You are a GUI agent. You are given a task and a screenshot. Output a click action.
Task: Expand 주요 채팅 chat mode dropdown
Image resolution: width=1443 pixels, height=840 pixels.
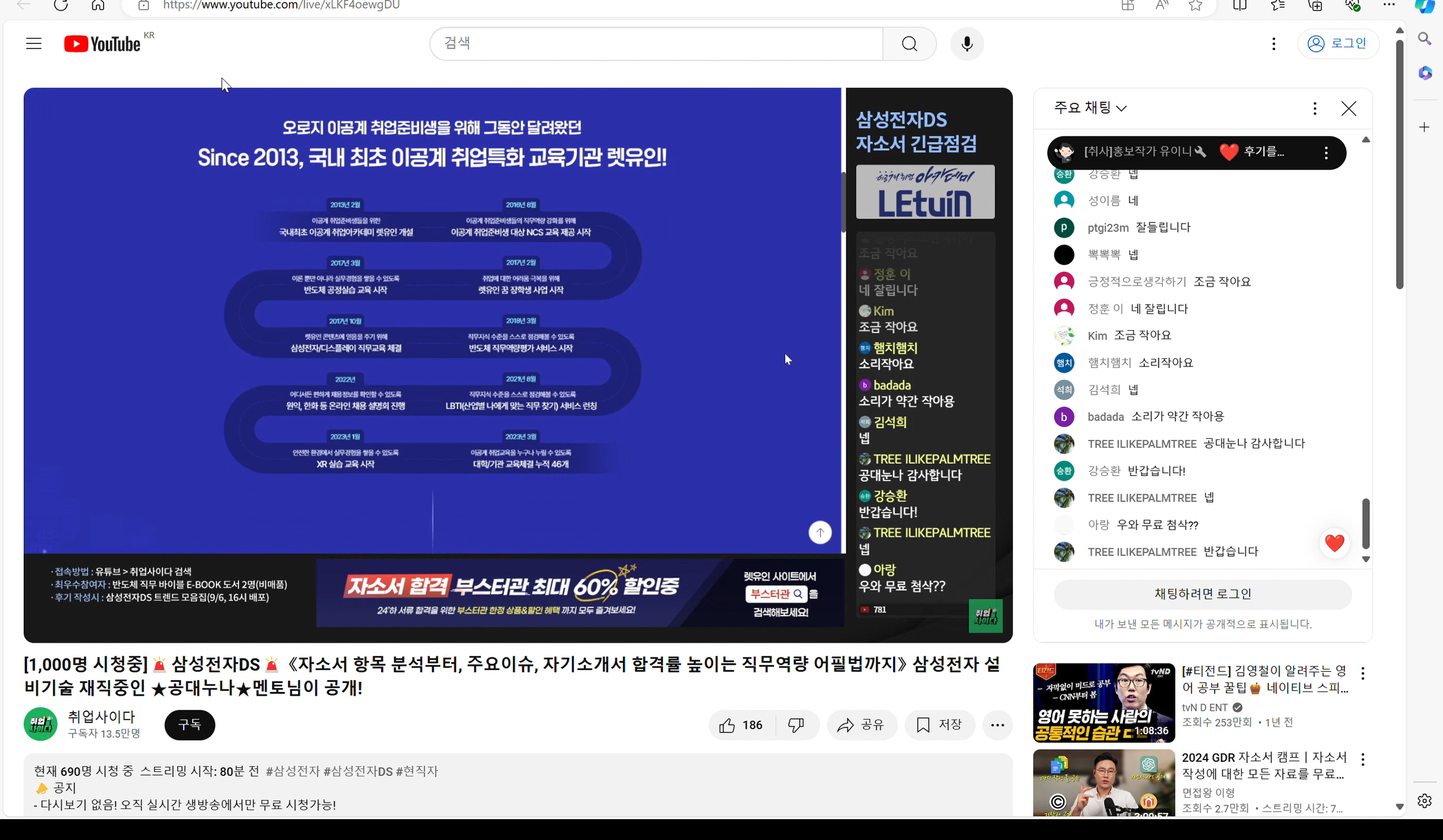[x=1090, y=108]
